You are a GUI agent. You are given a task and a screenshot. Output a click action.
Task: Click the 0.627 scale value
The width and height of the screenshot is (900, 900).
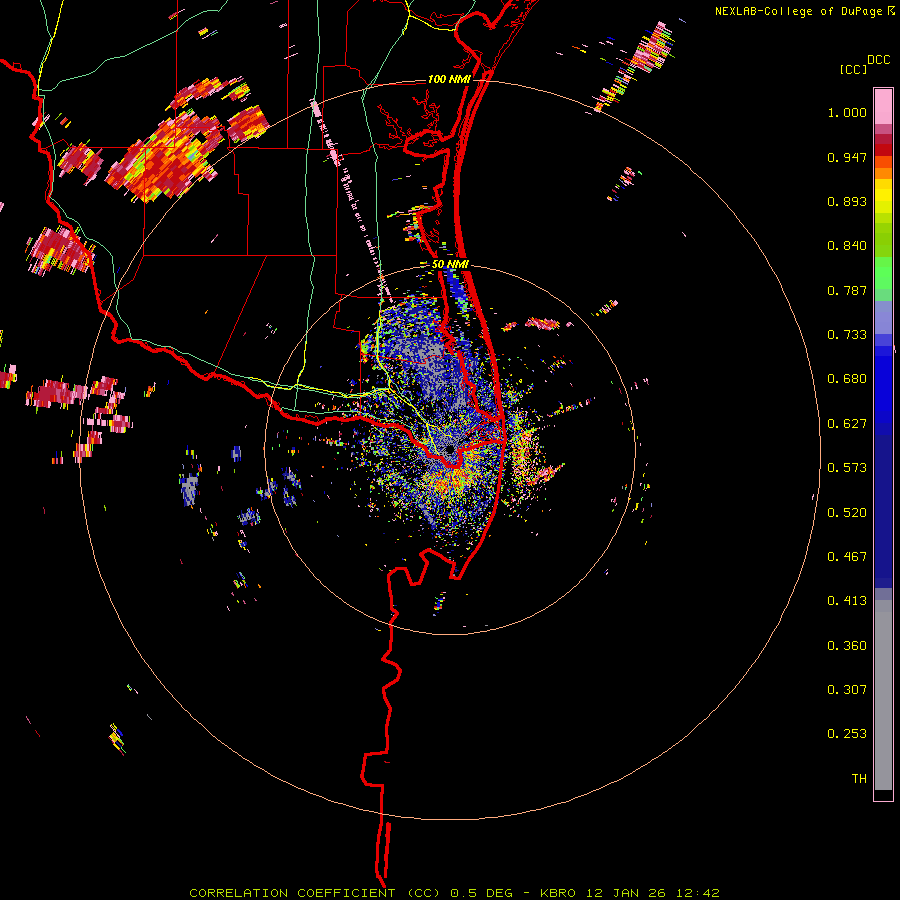[847, 424]
